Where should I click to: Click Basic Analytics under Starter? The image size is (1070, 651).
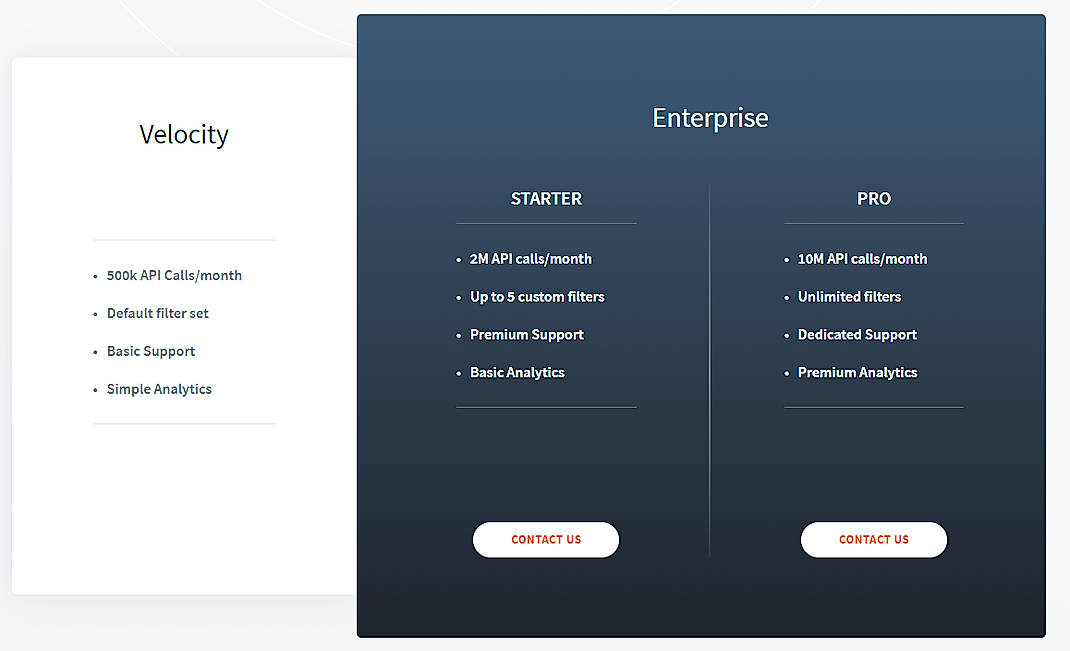tap(517, 372)
